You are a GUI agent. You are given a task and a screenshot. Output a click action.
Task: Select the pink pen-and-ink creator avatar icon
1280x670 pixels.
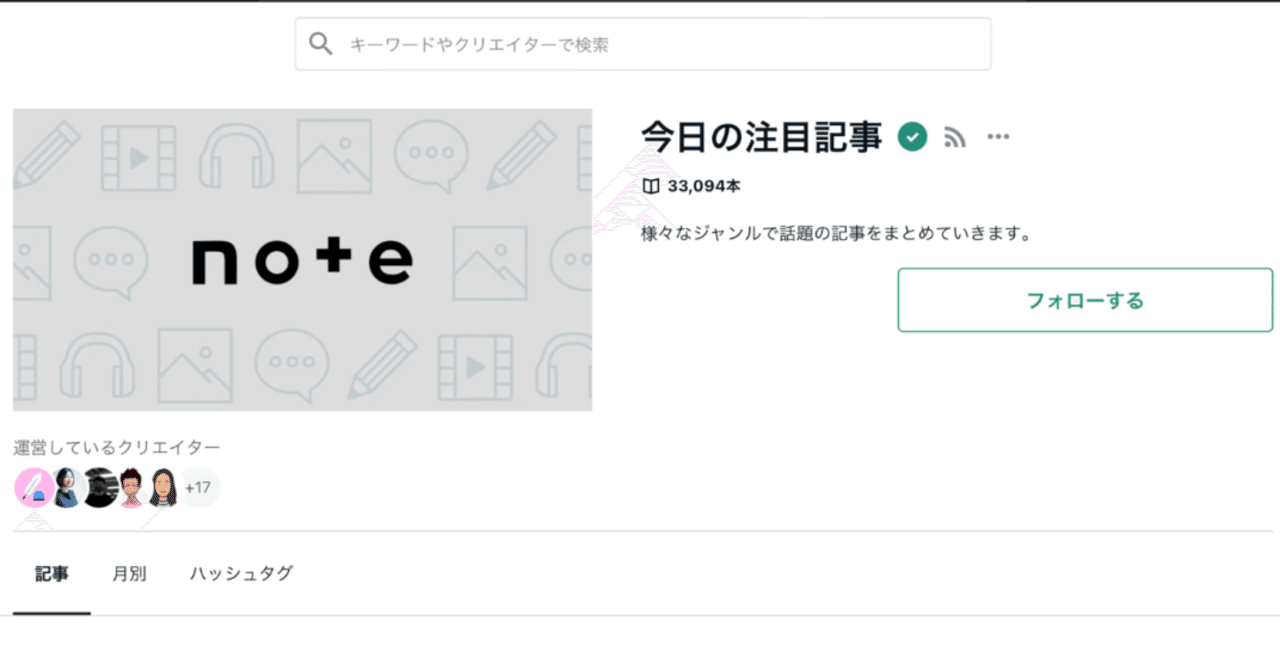(x=33, y=487)
